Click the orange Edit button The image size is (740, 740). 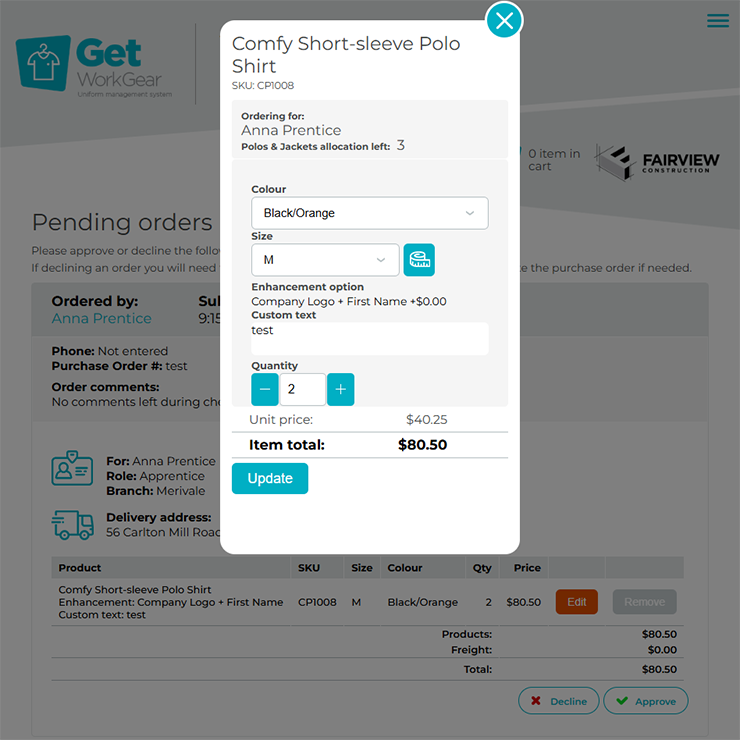coord(576,602)
